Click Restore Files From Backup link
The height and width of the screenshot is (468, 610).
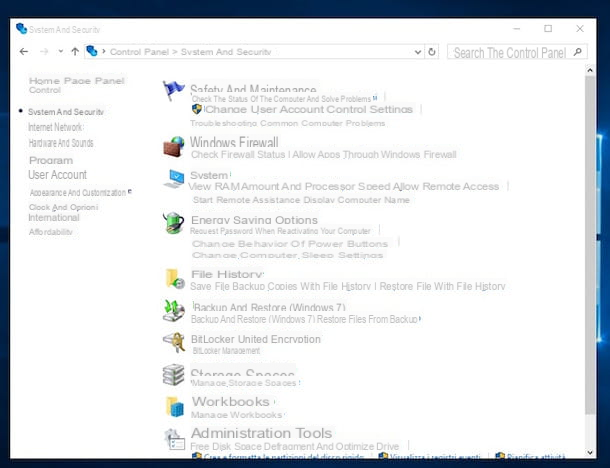(x=367, y=319)
